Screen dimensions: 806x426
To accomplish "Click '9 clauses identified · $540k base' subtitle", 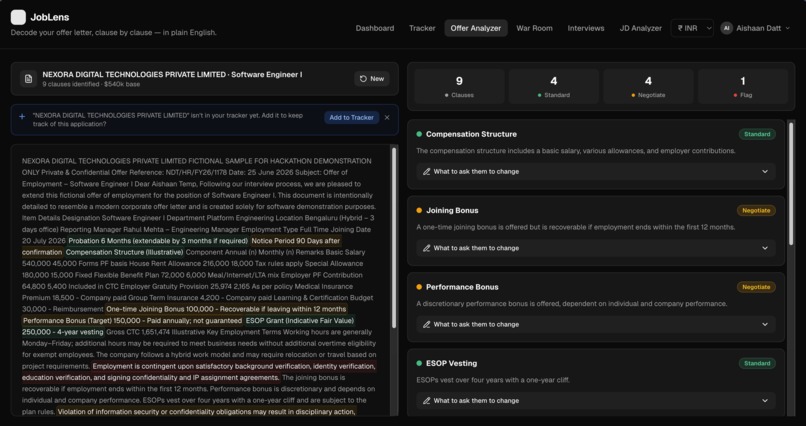I will click(x=91, y=84).
